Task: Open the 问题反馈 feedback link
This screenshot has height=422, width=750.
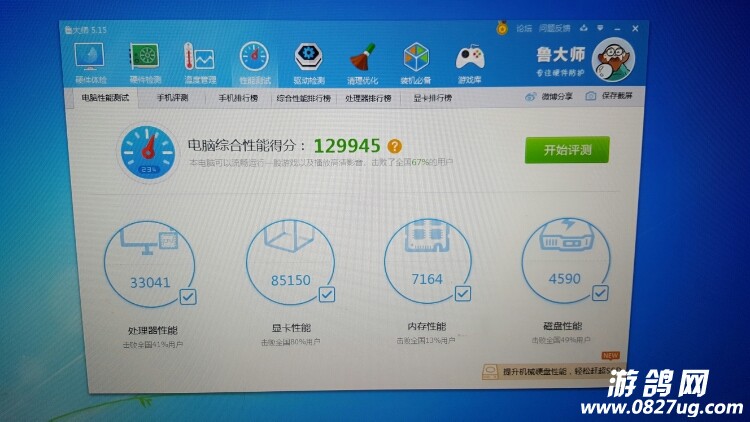Action: pos(555,28)
